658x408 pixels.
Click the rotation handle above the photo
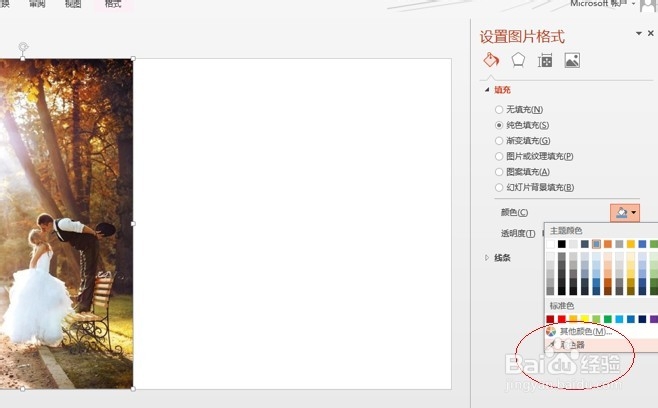click(x=23, y=46)
